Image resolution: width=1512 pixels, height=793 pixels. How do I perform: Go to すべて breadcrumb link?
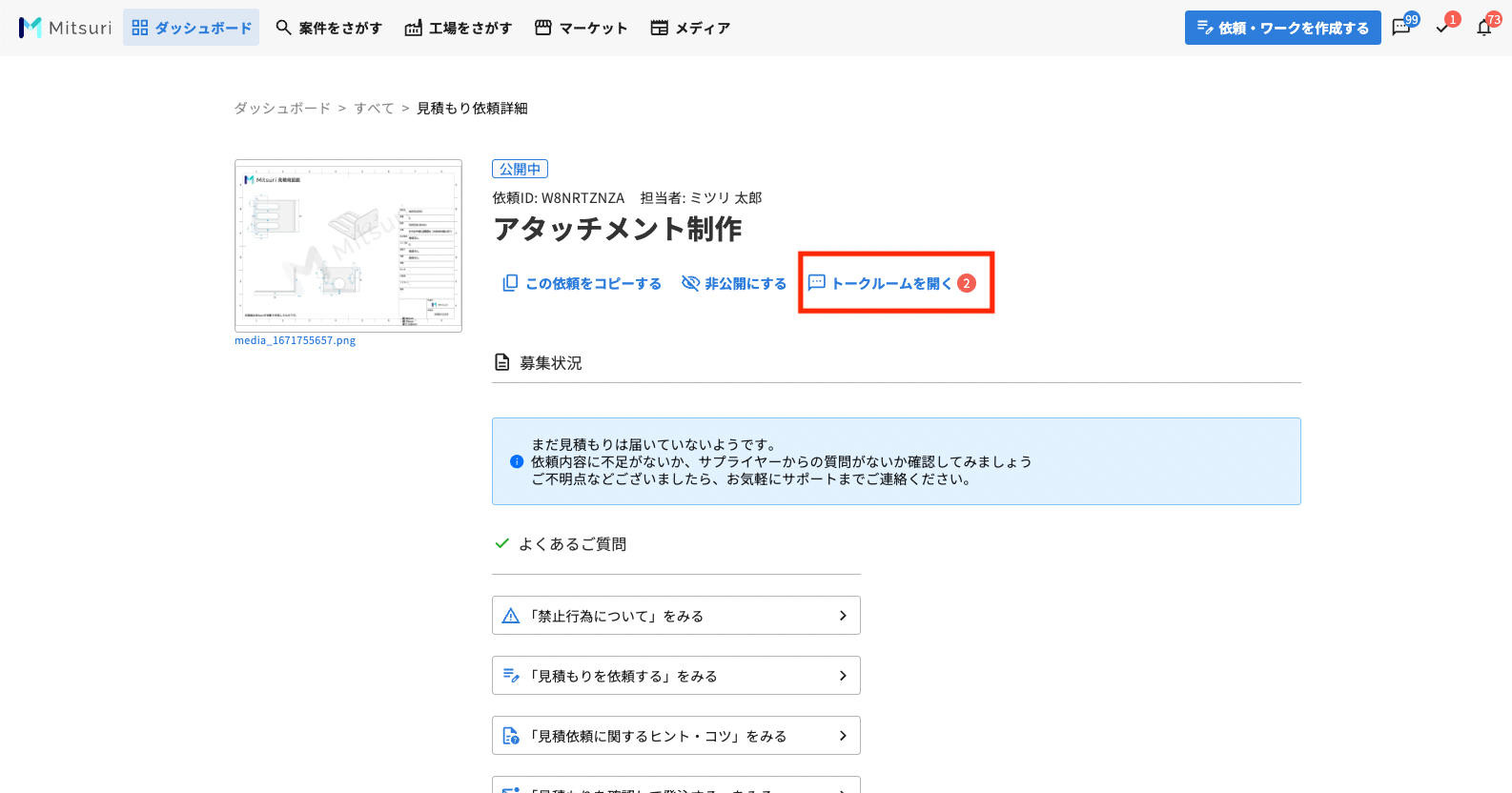pos(374,109)
